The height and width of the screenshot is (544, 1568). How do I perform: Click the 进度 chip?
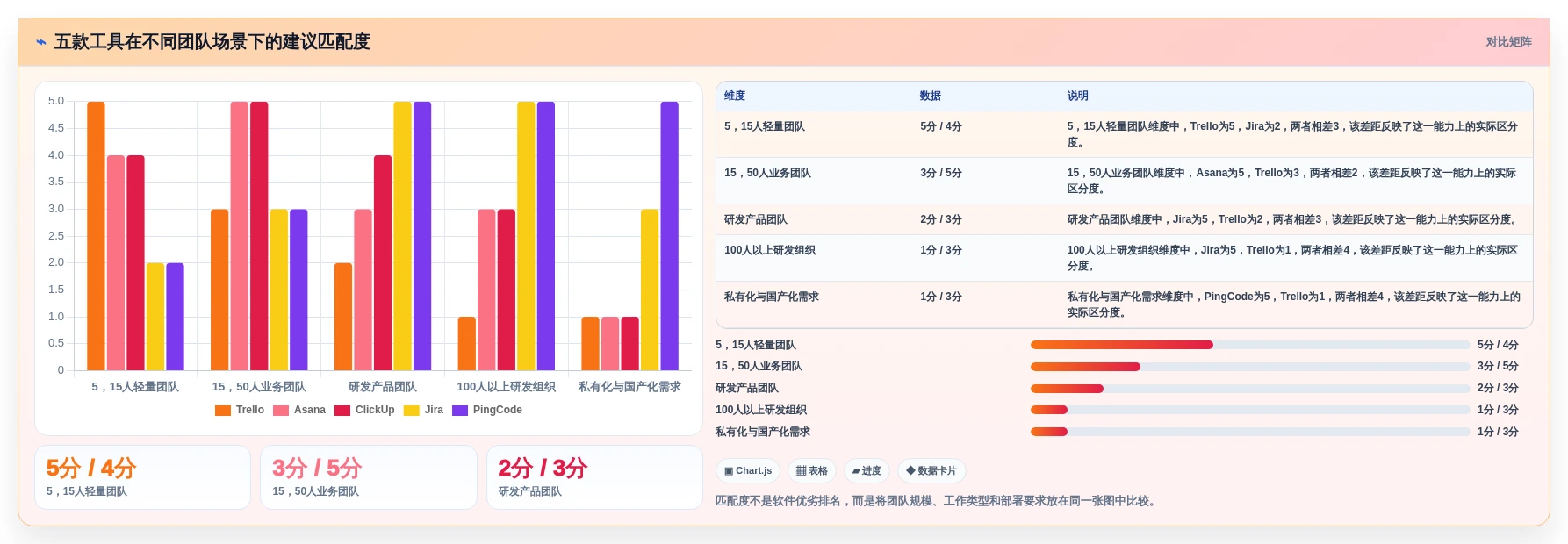867,471
